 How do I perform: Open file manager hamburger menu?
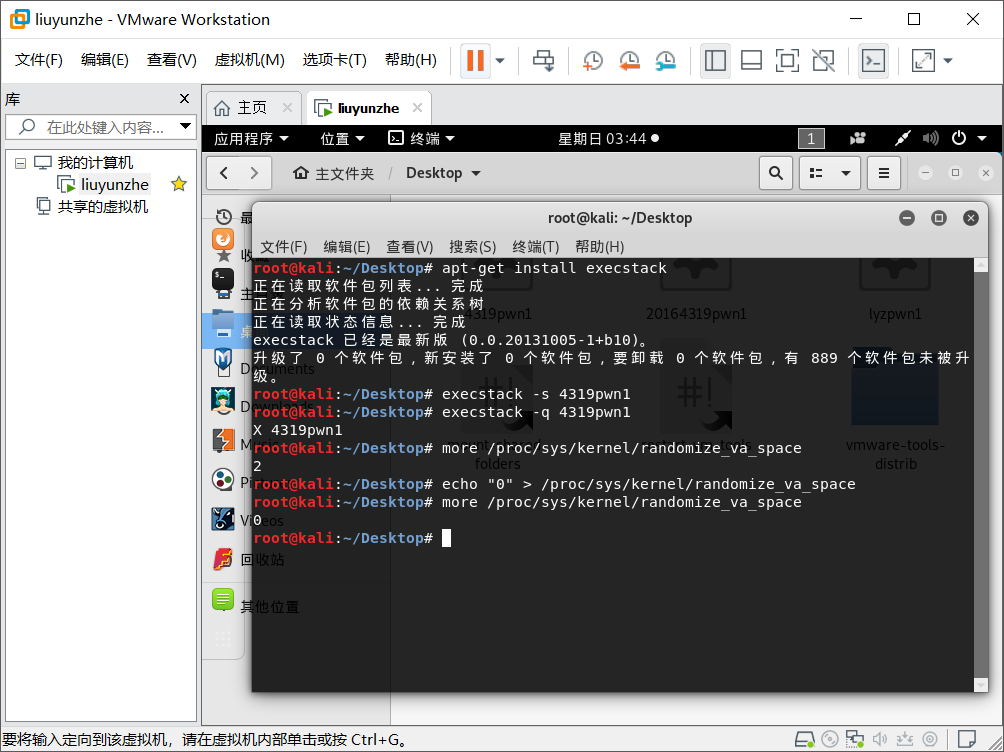coord(884,173)
